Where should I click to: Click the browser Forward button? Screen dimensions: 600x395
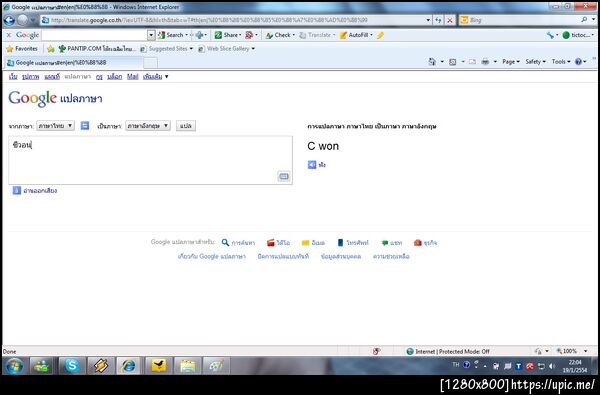click(x=23, y=20)
